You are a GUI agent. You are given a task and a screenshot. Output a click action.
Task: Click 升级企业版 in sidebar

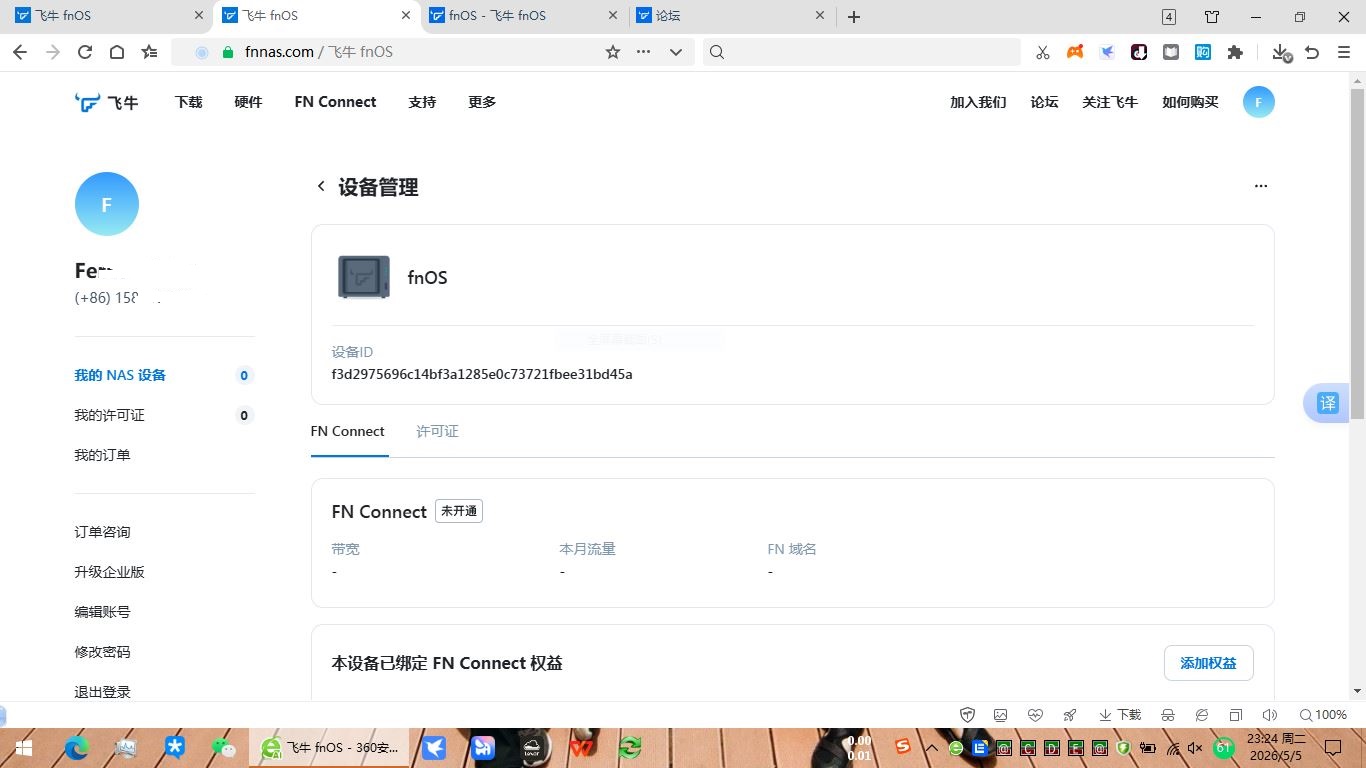pyautogui.click(x=109, y=572)
